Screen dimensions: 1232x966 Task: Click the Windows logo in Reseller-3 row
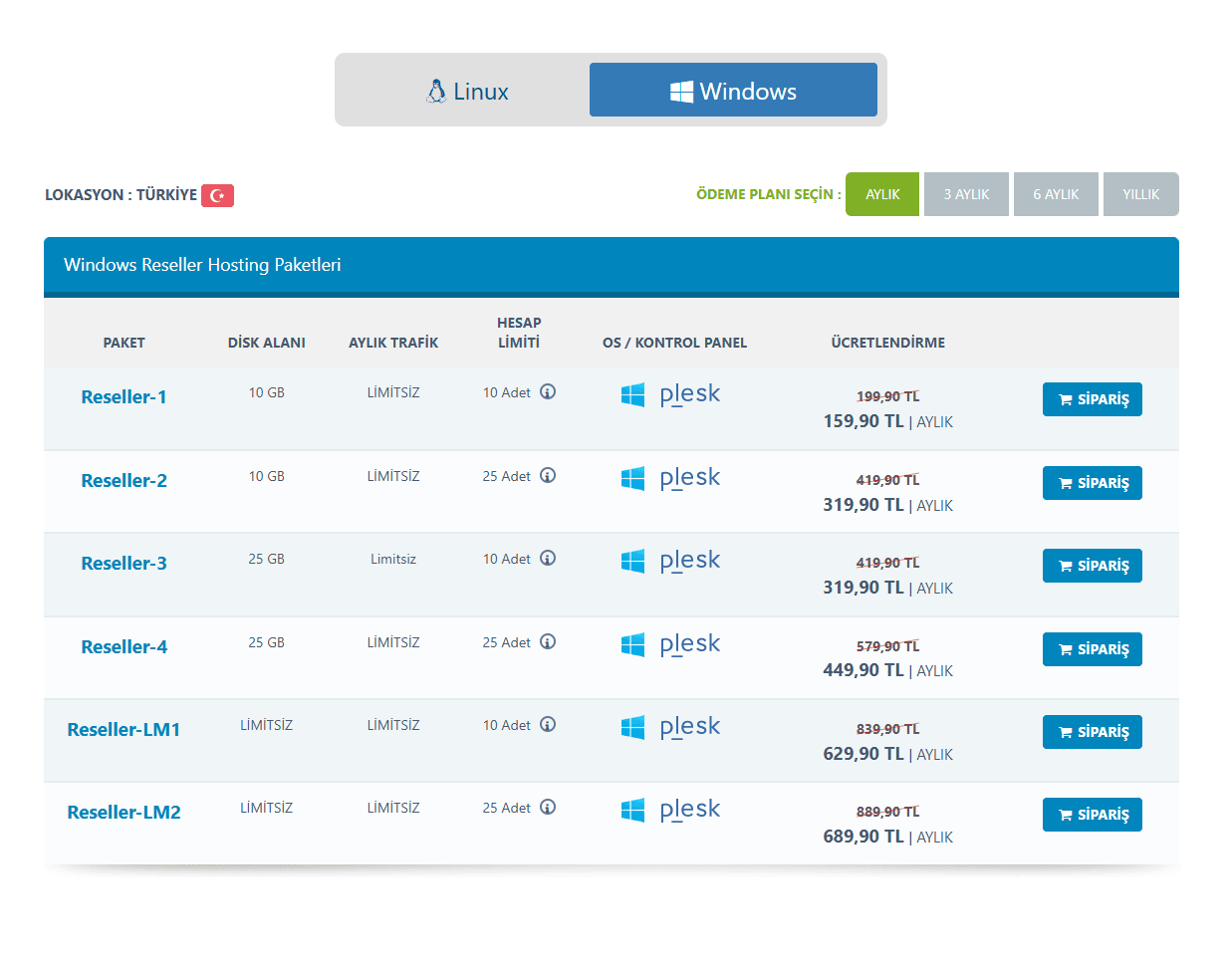632,561
